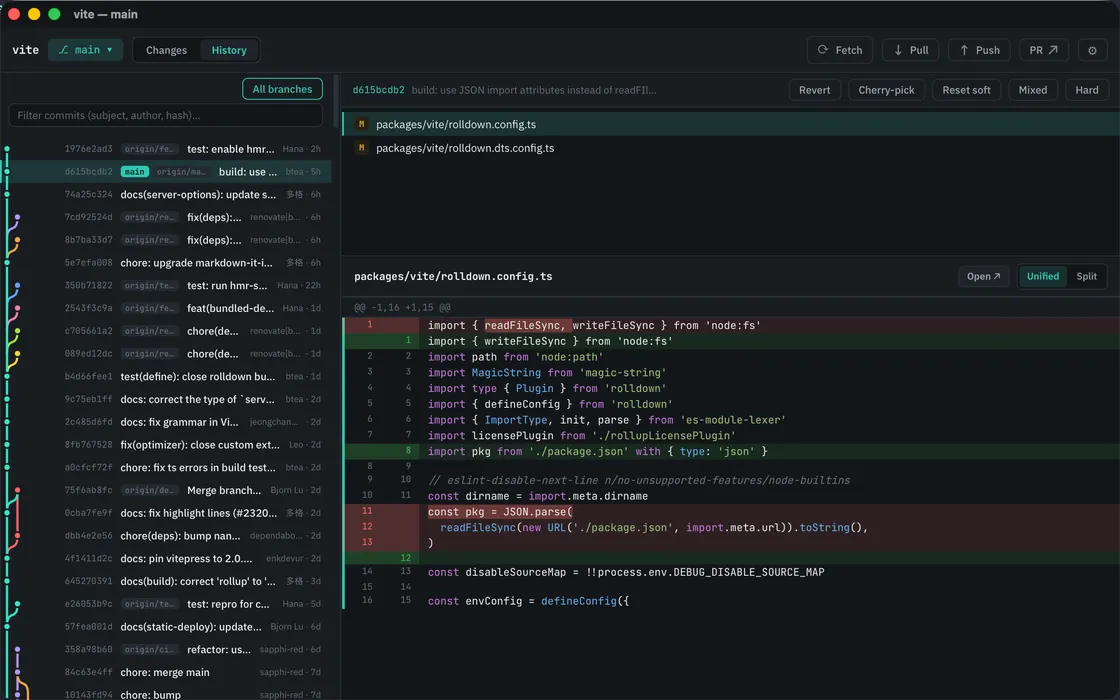Select commit 7cd92524d fix(deps)

pos(166,217)
